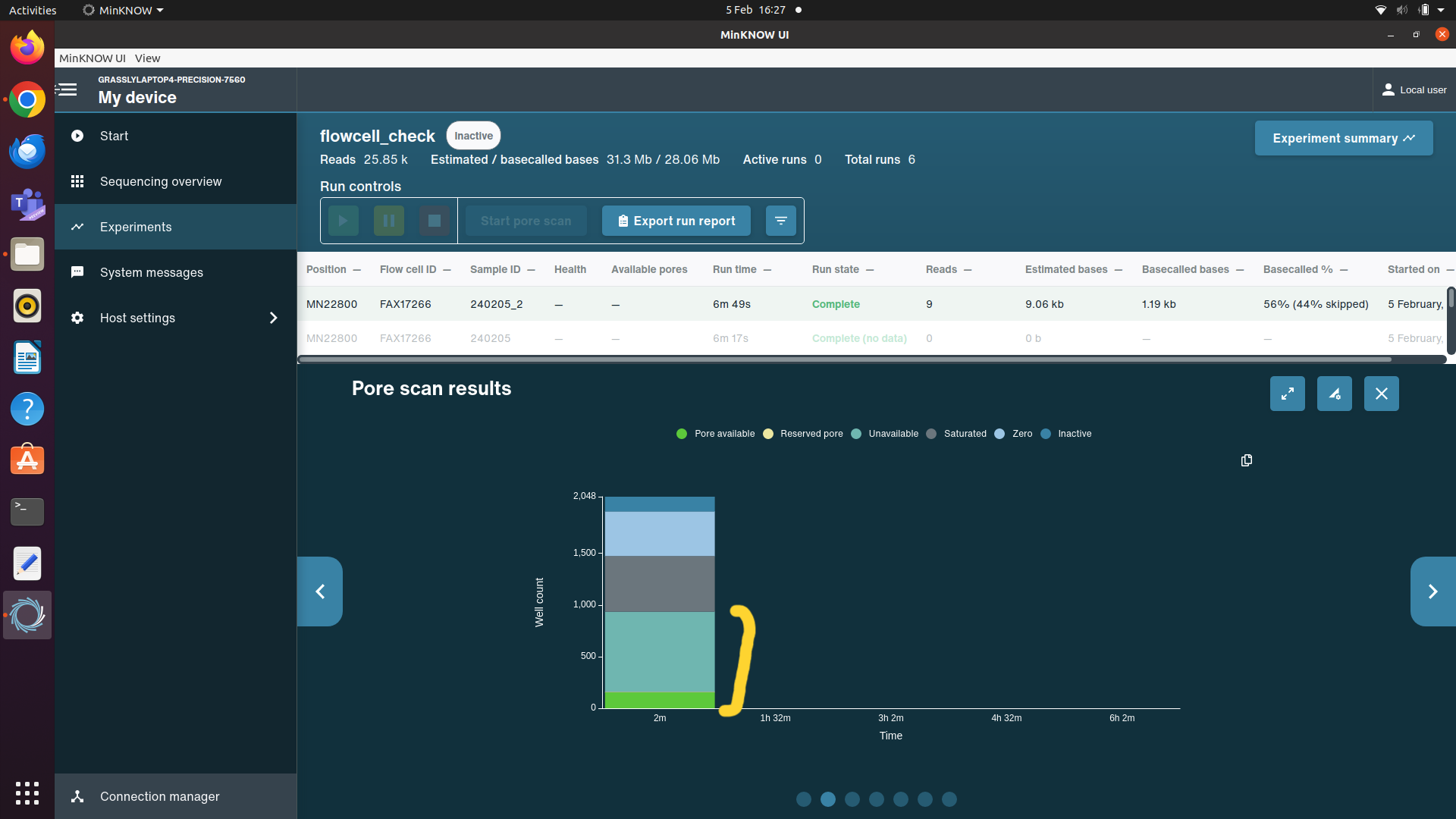
Task: Open Sequencing overview grid icon
Action: click(x=77, y=181)
